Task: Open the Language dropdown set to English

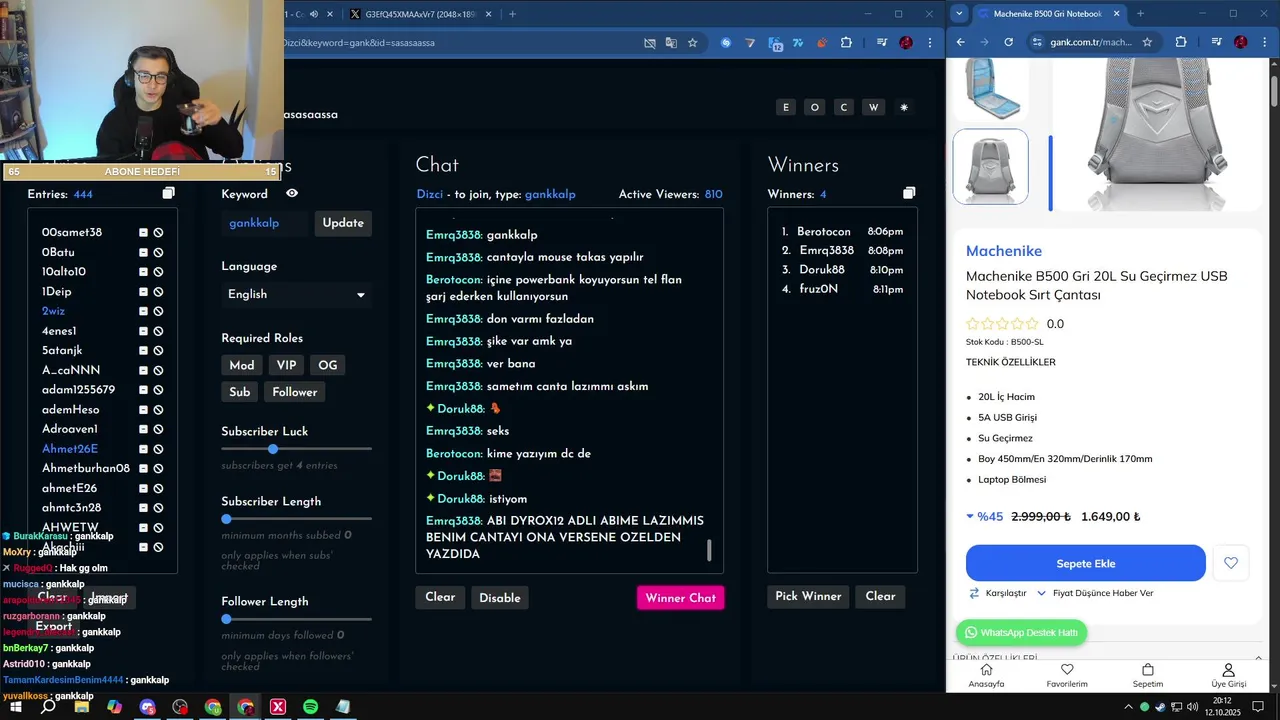Action: click(x=296, y=294)
